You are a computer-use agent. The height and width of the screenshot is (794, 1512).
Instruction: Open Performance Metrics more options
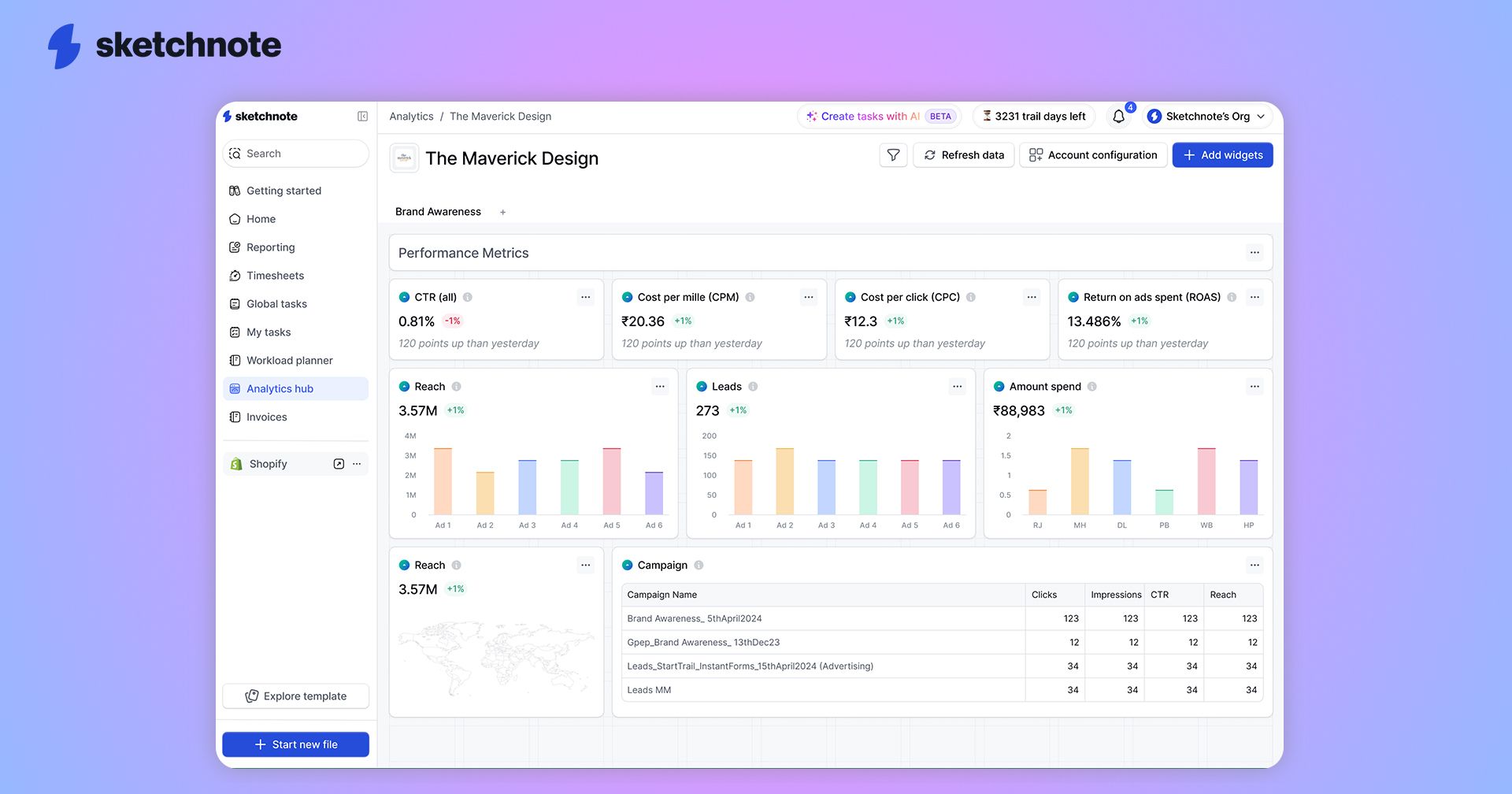coord(1254,253)
